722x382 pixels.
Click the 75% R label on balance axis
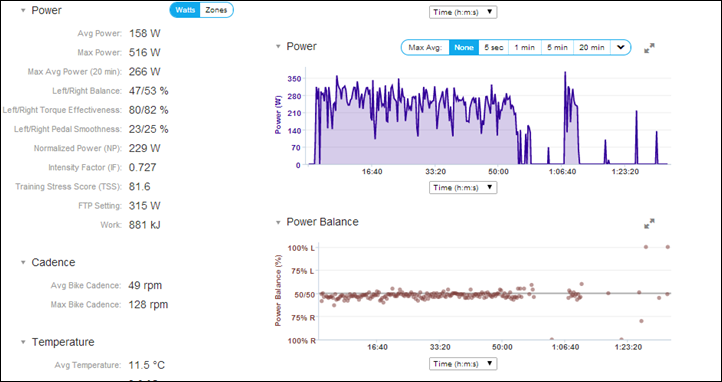(x=302, y=318)
